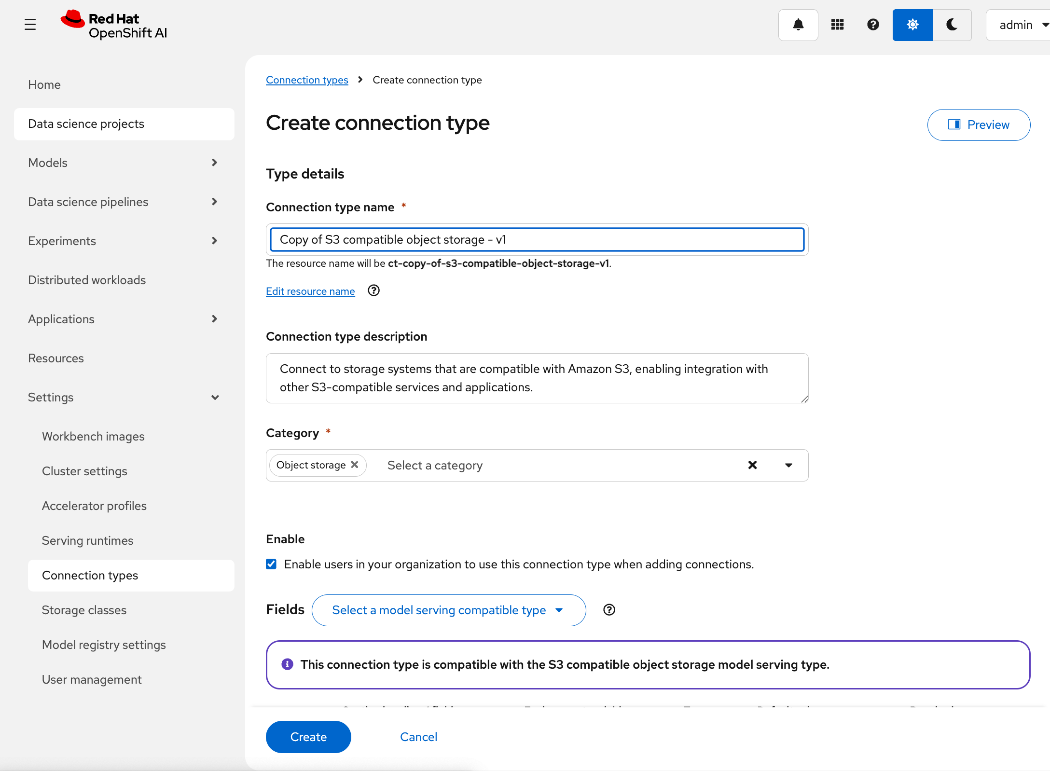Clear all selected categories with X
1050x771 pixels.
(x=753, y=465)
